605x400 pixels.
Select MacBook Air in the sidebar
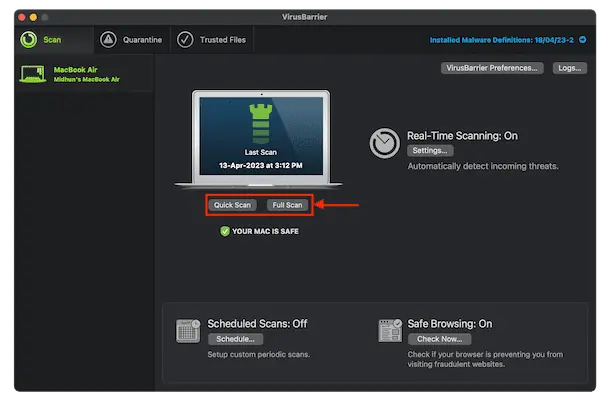84,74
